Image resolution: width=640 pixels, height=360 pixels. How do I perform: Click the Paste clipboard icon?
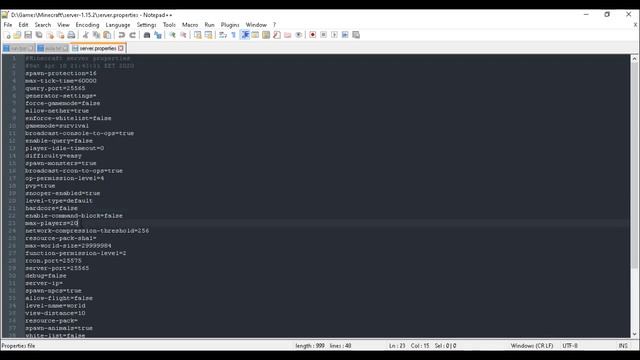tap(107, 35)
